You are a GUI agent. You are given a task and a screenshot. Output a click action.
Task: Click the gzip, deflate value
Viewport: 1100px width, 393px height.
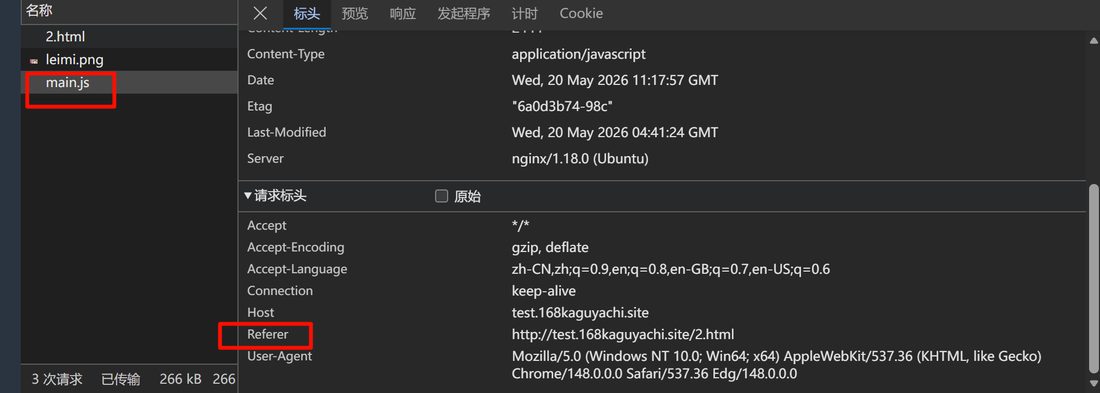click(x=550, y=247)
